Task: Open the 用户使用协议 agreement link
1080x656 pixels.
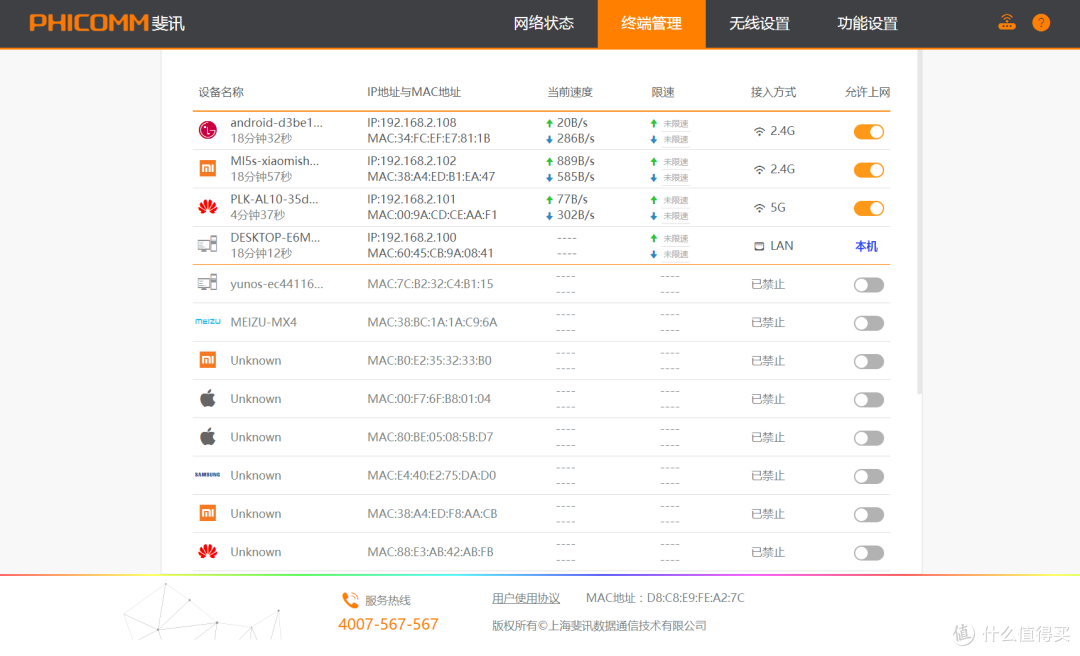Action: click(524, 597)
